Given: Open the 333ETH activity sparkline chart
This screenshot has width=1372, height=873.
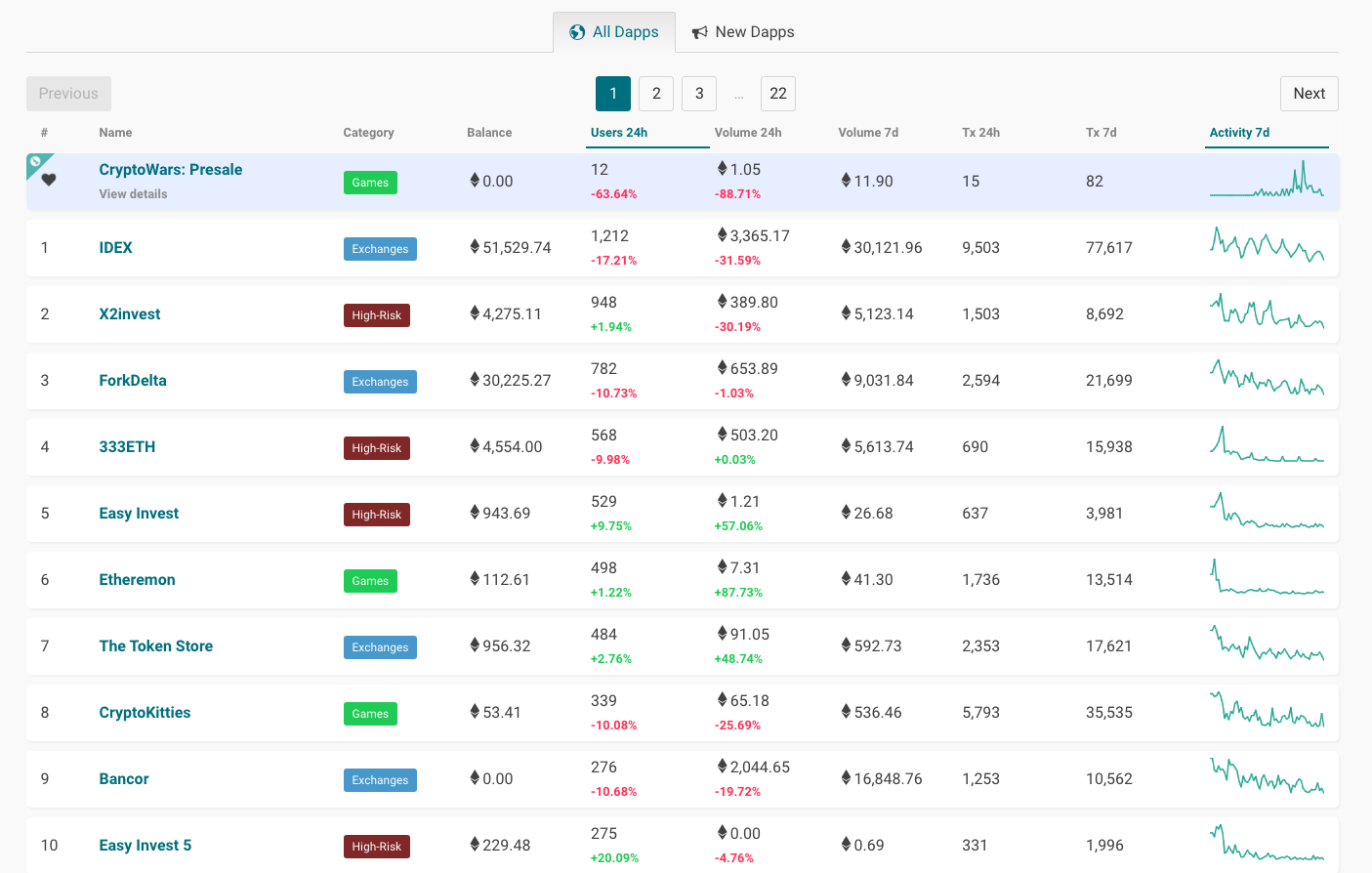Looking at the screenshot, I should click(x=1267, y=443).
